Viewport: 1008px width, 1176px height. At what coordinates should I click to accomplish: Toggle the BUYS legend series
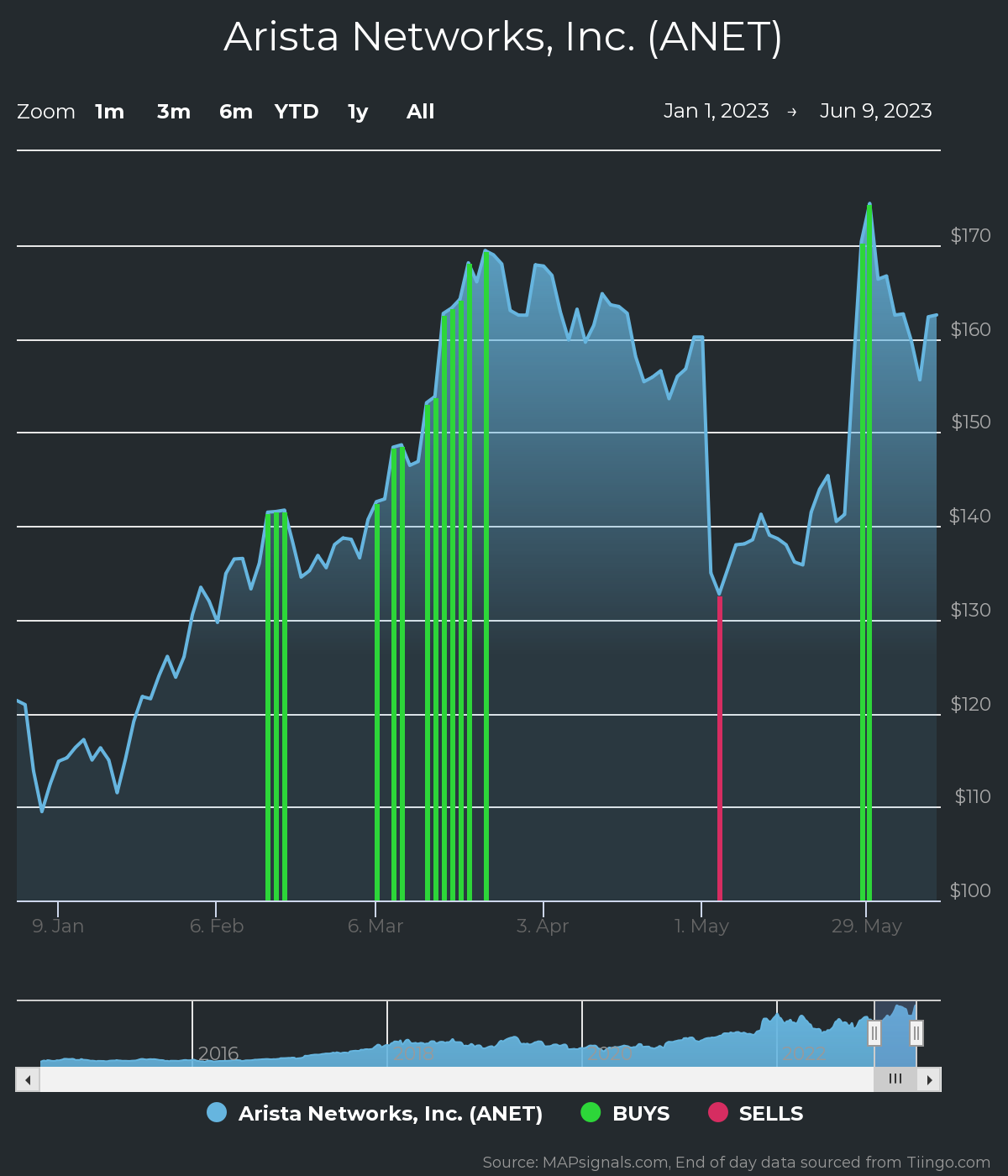(625, 1113)
